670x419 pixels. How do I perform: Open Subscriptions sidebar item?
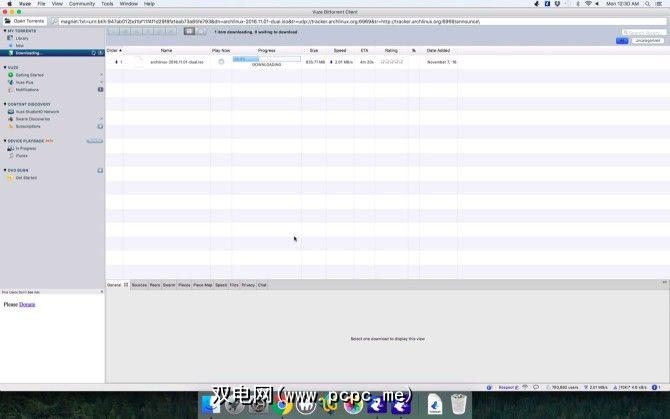click(x=28, y=126)
